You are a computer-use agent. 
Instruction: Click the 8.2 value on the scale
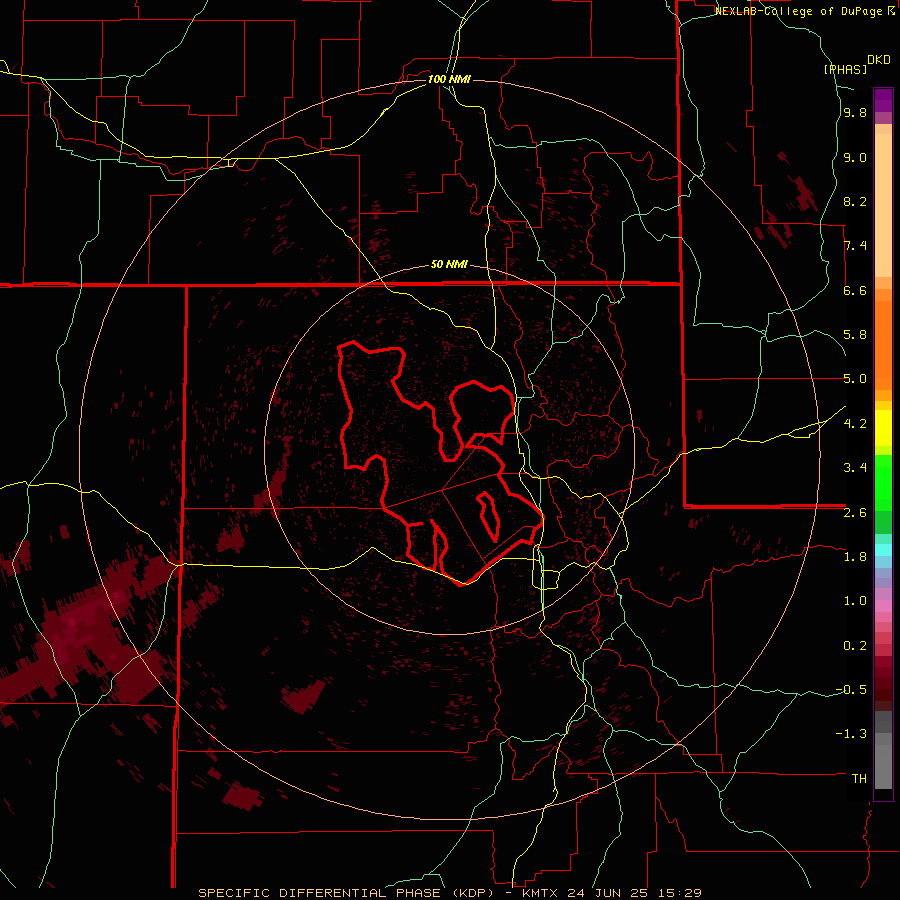point(855,201)
